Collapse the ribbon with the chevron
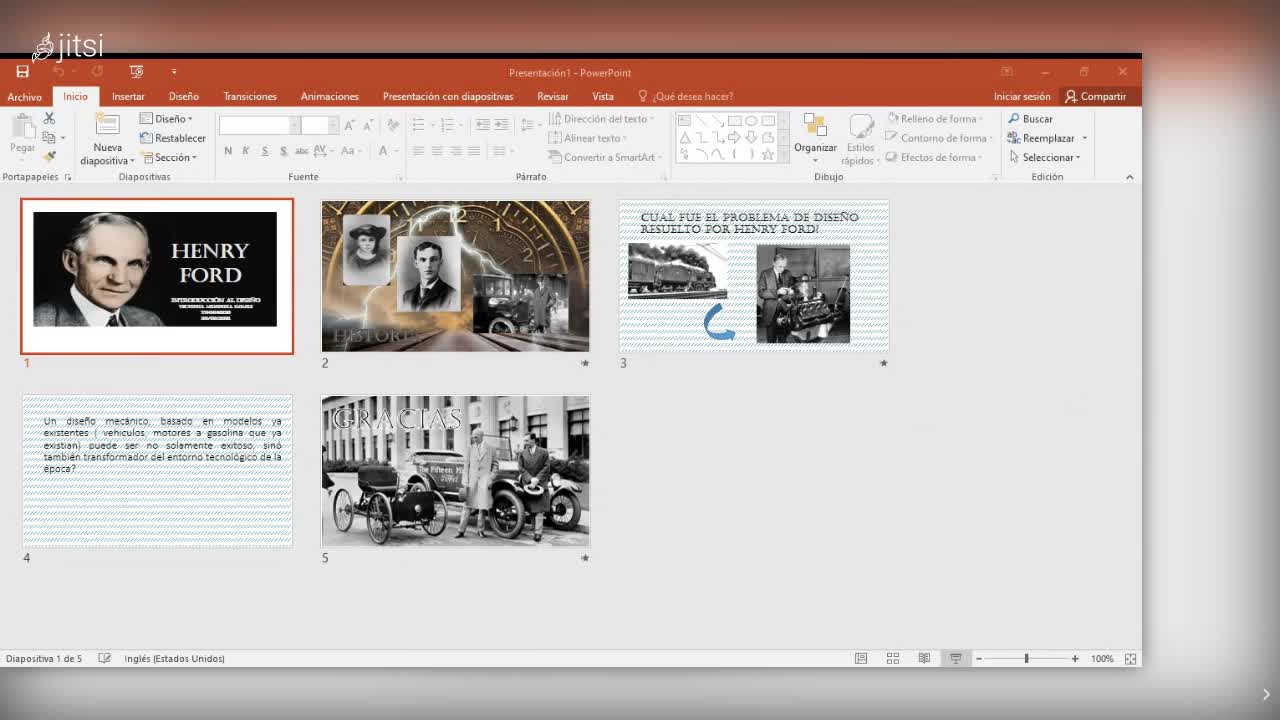 coord(1129,177)
